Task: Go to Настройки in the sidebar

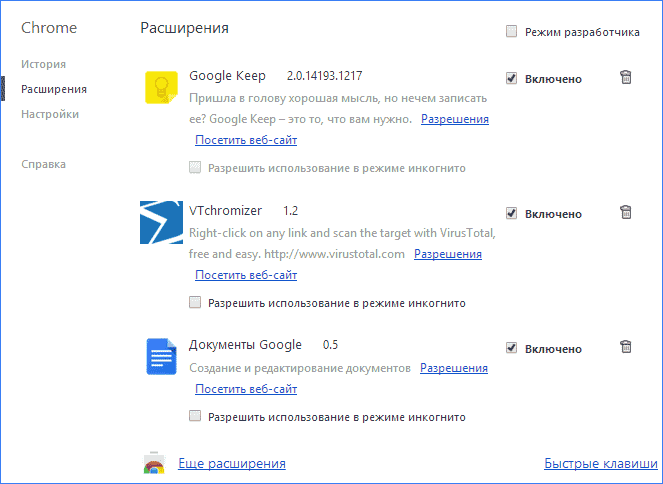Action: pyautogui.click(x=50, y=114)
